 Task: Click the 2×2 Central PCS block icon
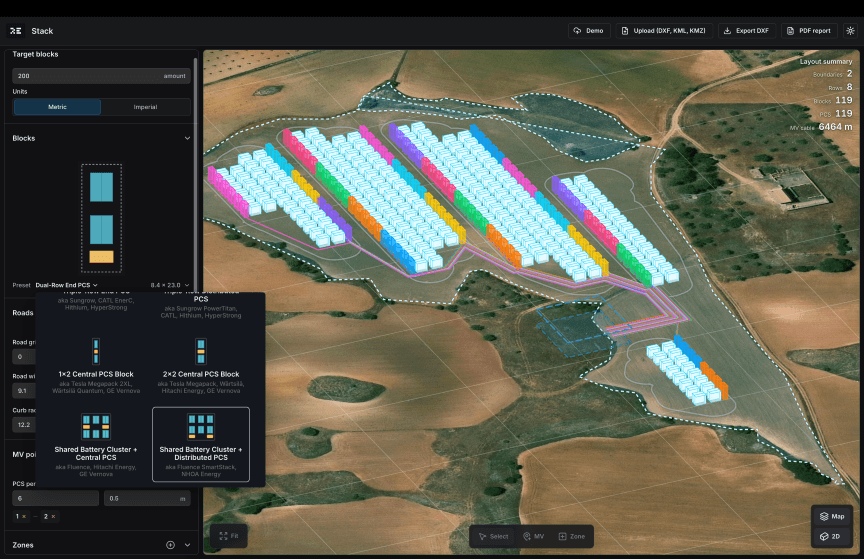click(x=201, y=351)
